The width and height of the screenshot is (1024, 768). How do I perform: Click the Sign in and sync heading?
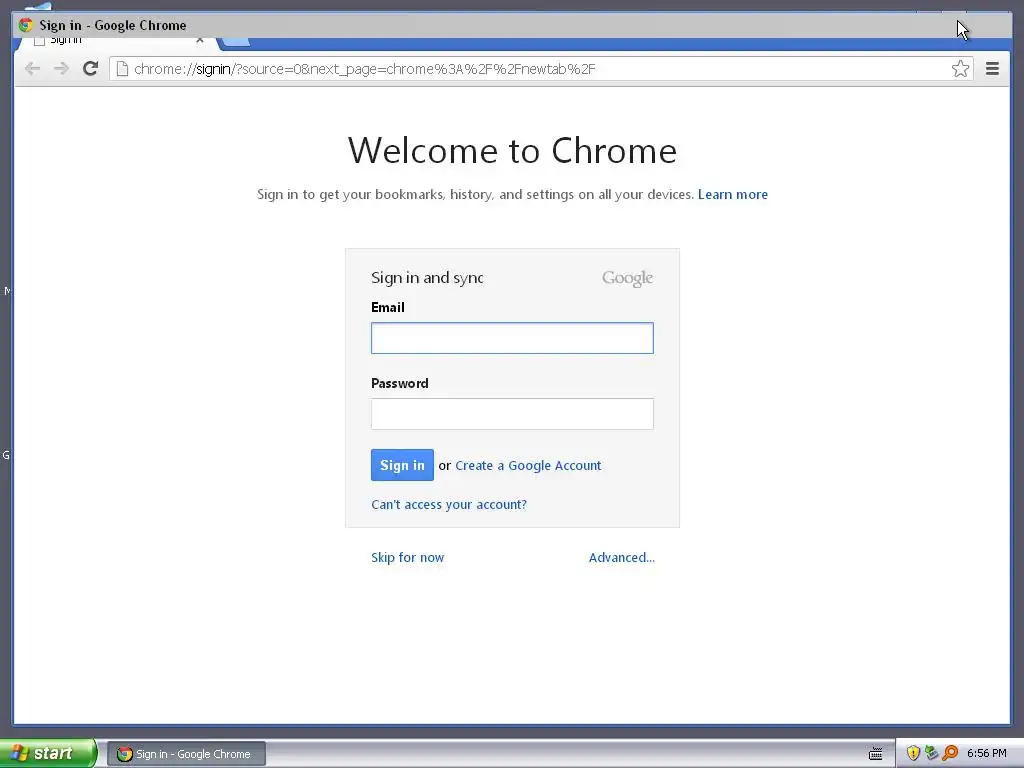pos(427,278)
